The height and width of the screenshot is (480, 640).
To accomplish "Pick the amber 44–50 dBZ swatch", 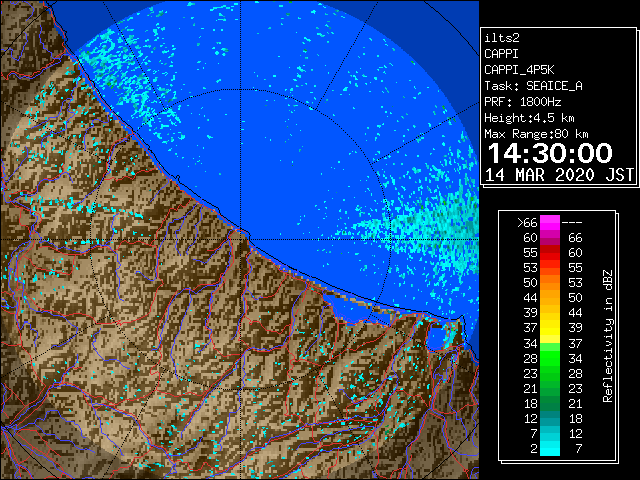I will click(550, 298).
